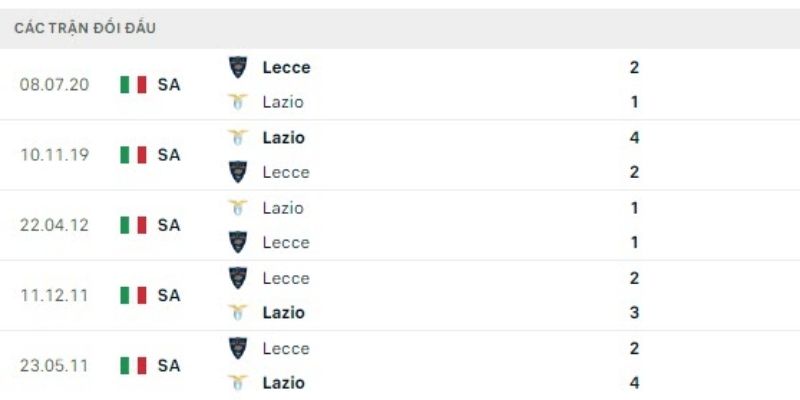This screenshot has height=400, width=800.
Task: Click Italian flag beside the 08.07.20 date
Action: click(x=133, y=85)
